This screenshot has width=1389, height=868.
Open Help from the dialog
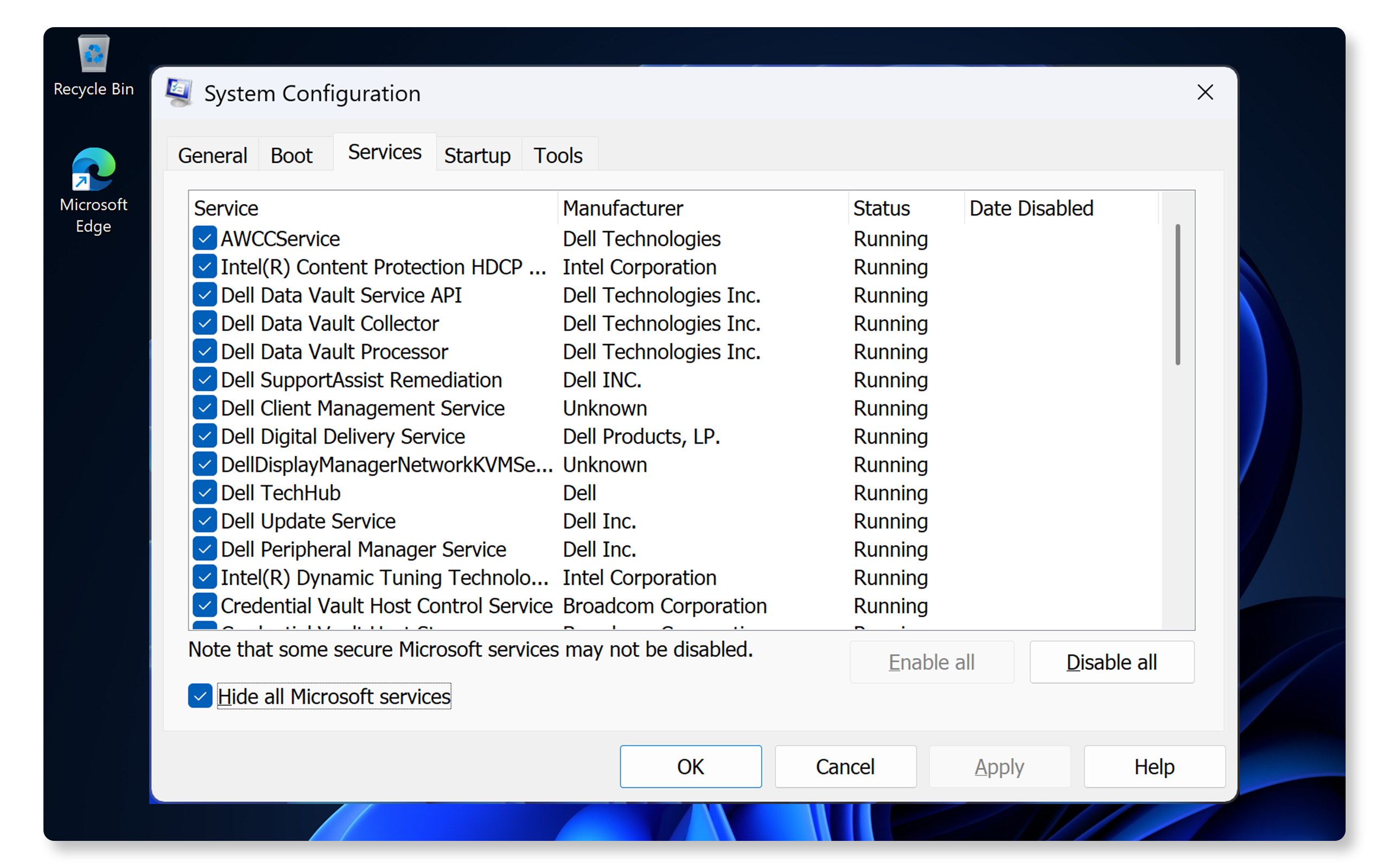(x=1154, y=767)
